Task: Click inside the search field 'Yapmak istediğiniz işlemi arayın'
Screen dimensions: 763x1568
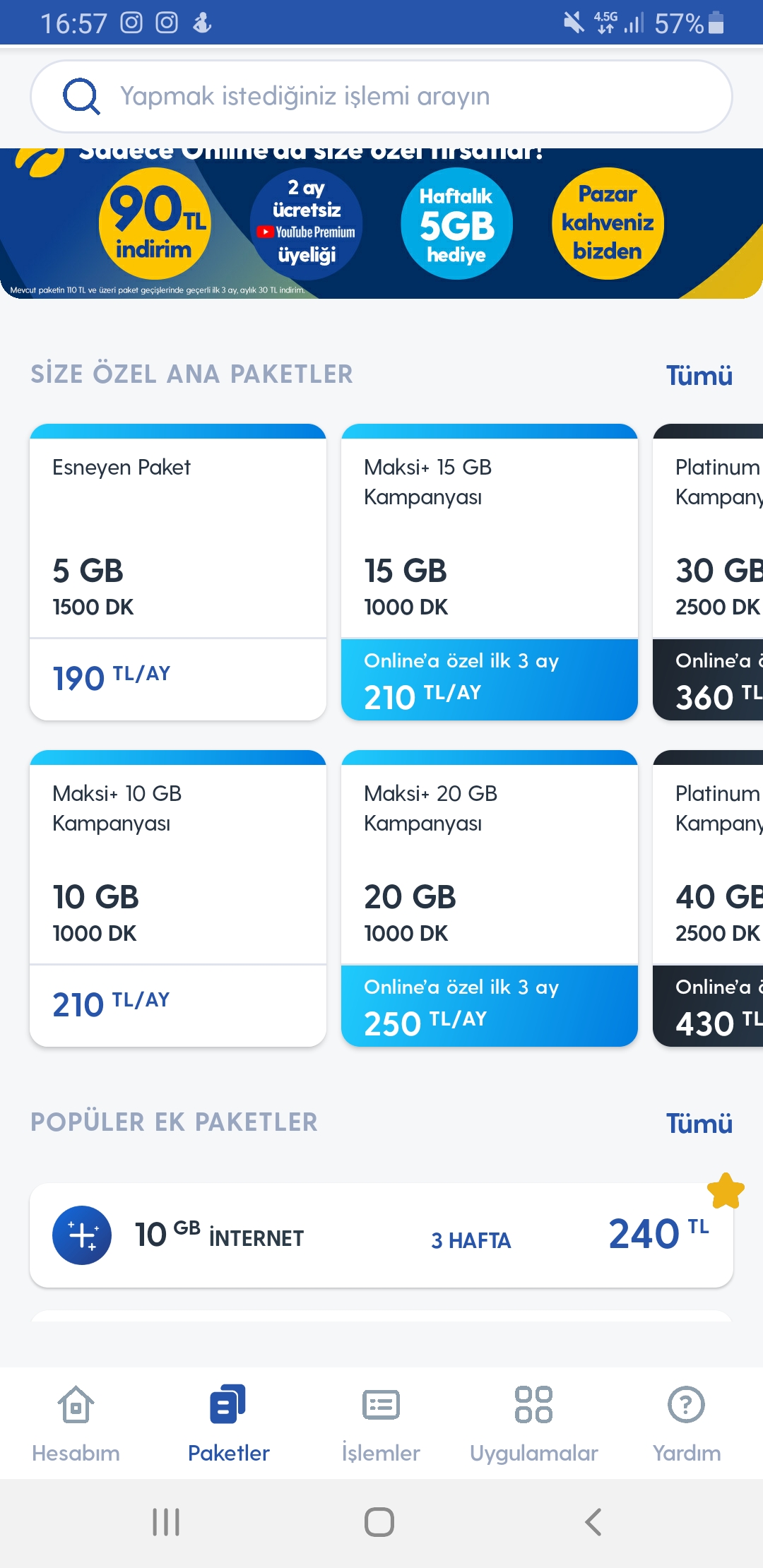Action: click(x=381, y=96)
